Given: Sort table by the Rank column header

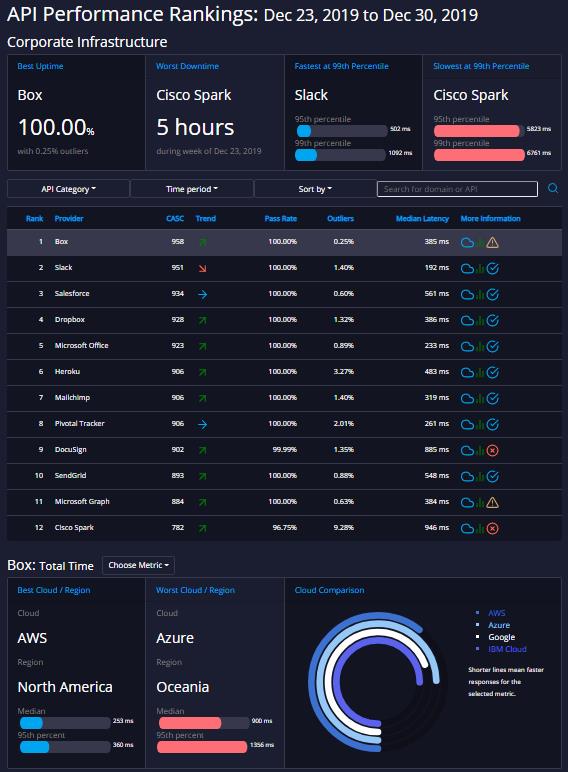Looking at the screenshot, I should pyautogui.click(x=34, y=219).
